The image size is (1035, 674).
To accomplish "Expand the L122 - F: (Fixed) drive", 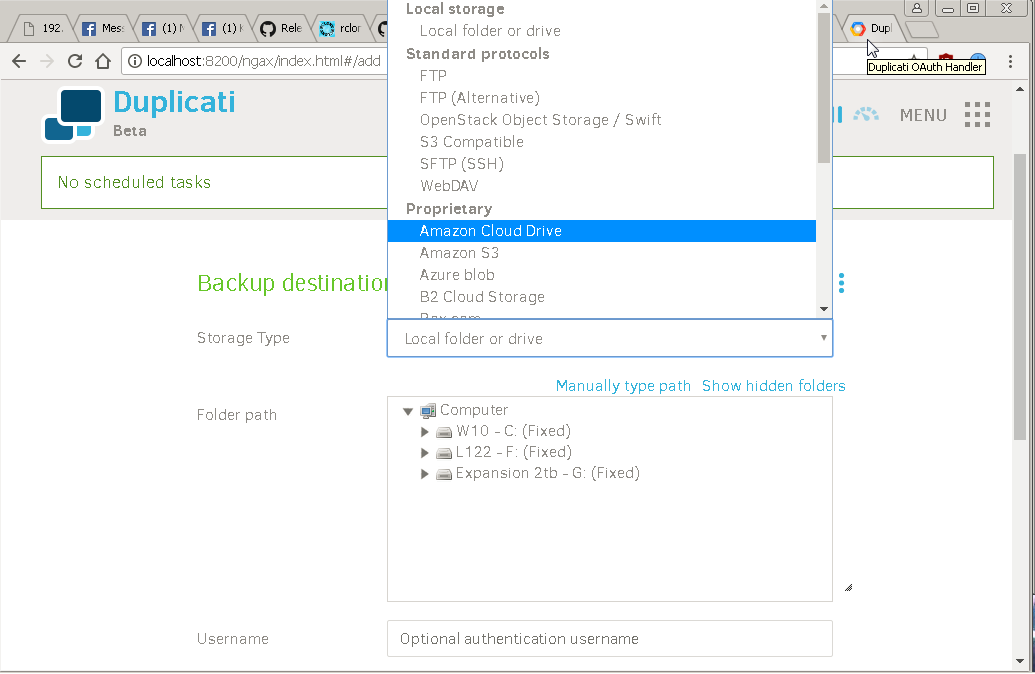I will point(425,453).
